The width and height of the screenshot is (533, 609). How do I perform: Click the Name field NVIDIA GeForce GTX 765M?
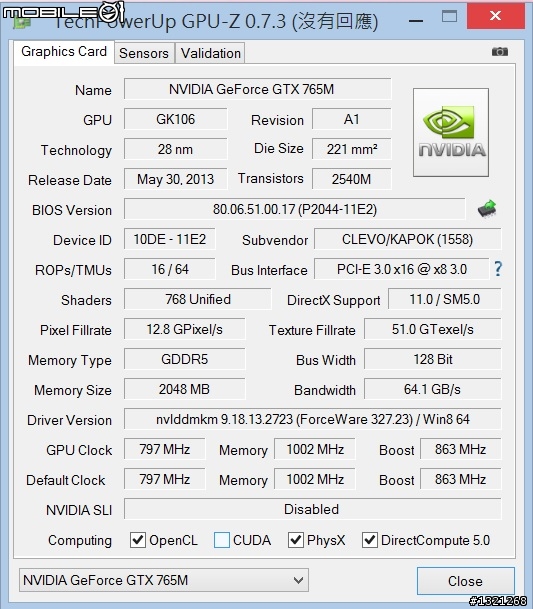click(258, 89)
